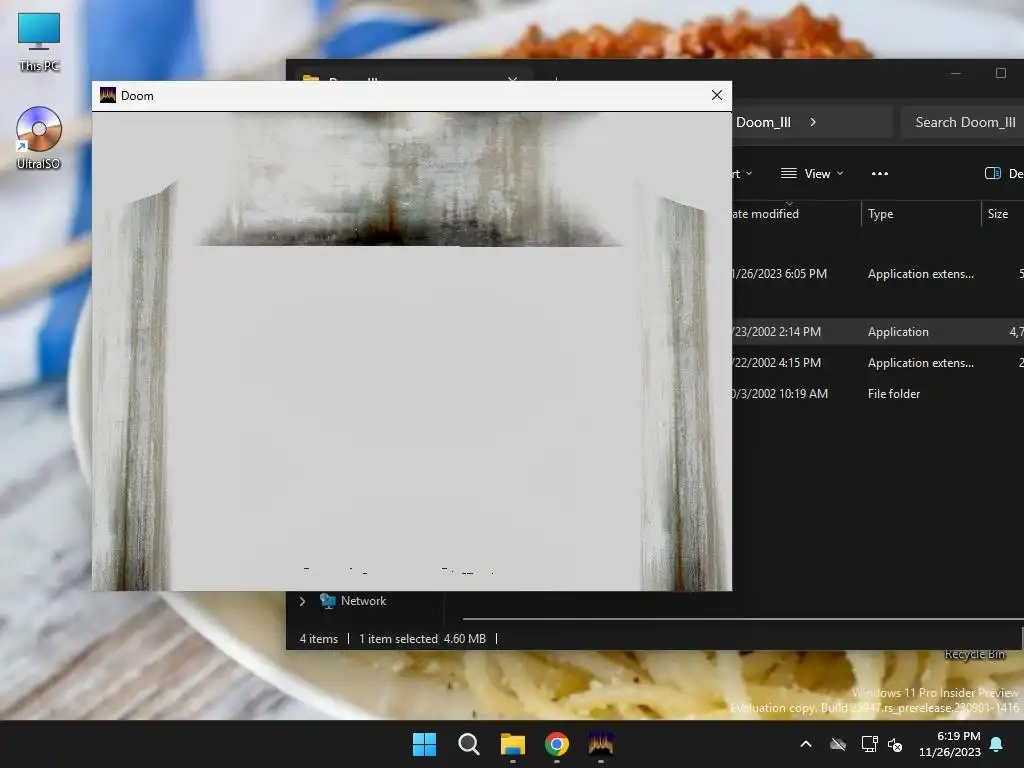Open File Explorer from taskbar
This screenshot has height=768, width=1024.
coord(513,744)
